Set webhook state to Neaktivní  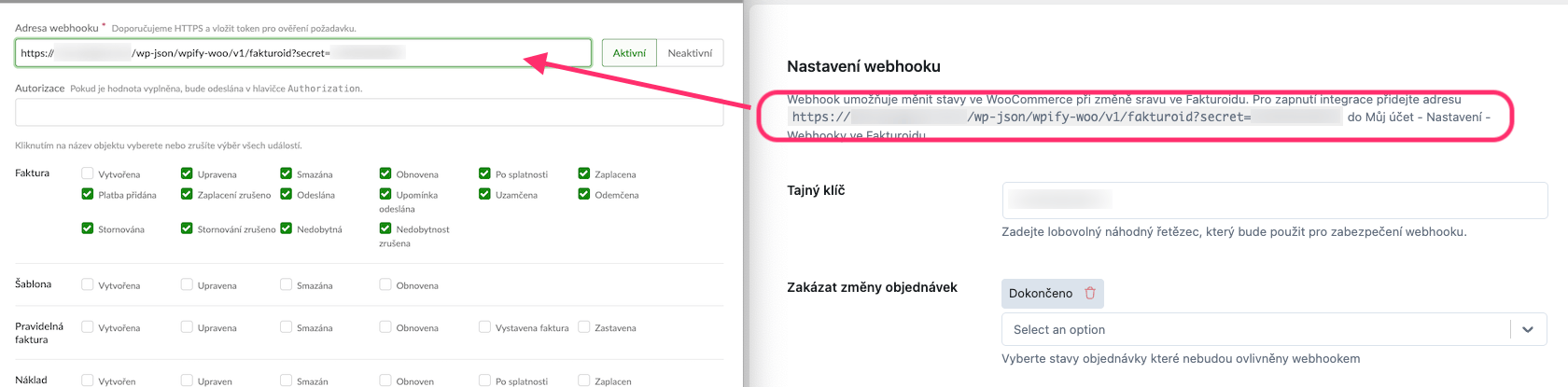690,53
